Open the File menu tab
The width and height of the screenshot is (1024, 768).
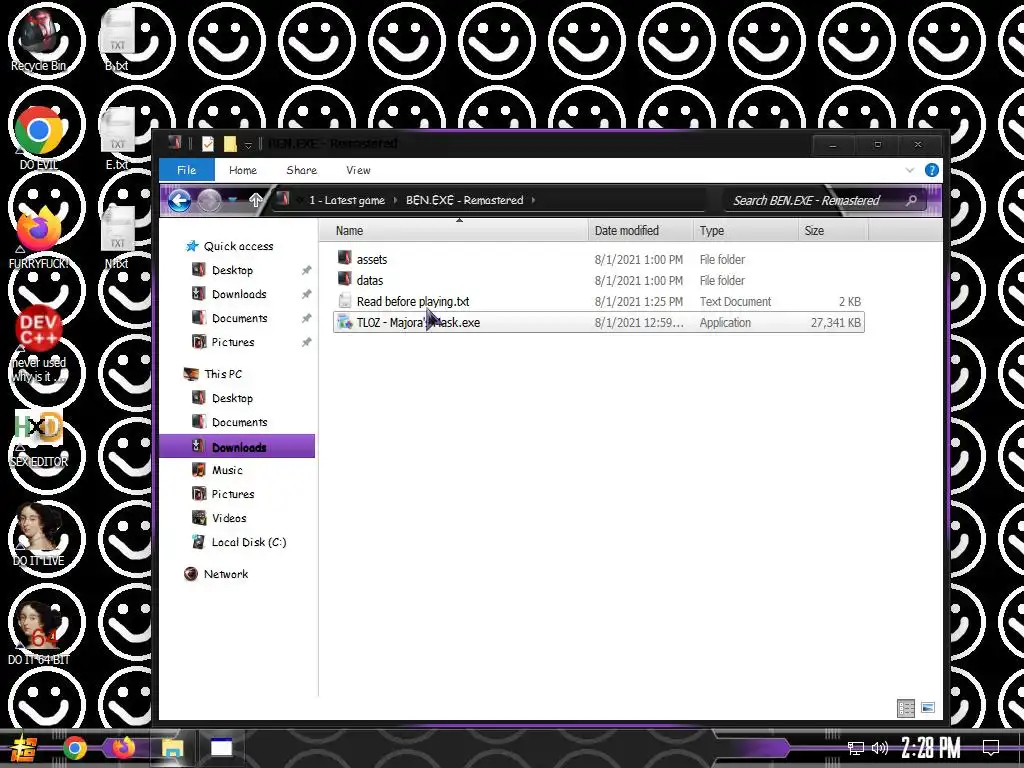pos(187,170)
